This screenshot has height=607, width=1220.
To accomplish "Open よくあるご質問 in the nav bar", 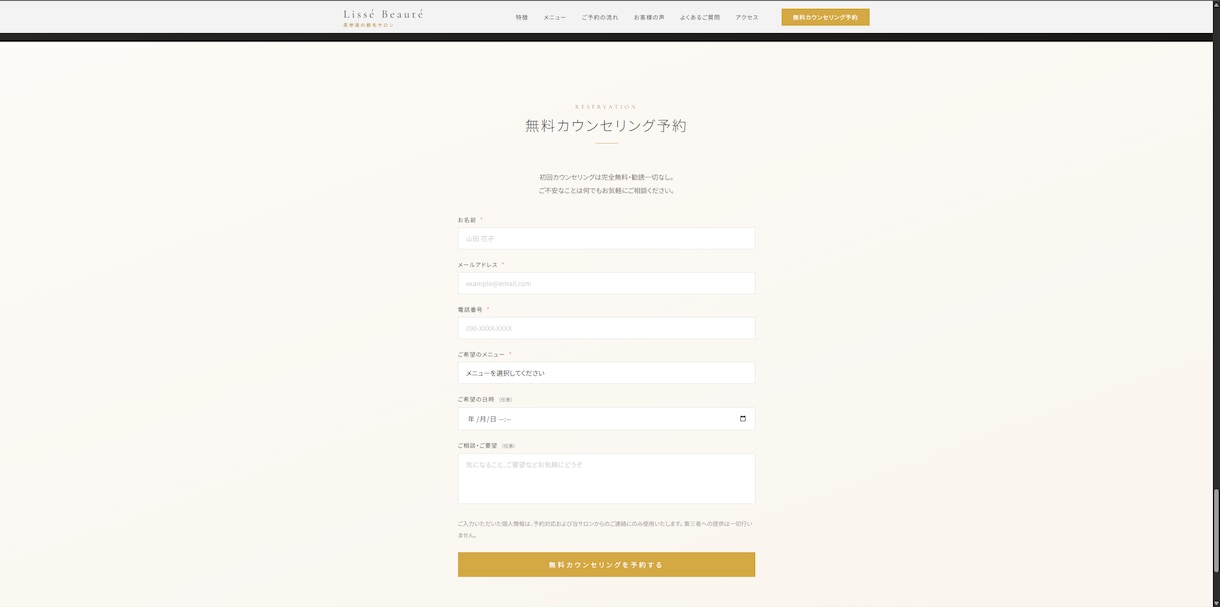I will point(700,17).
